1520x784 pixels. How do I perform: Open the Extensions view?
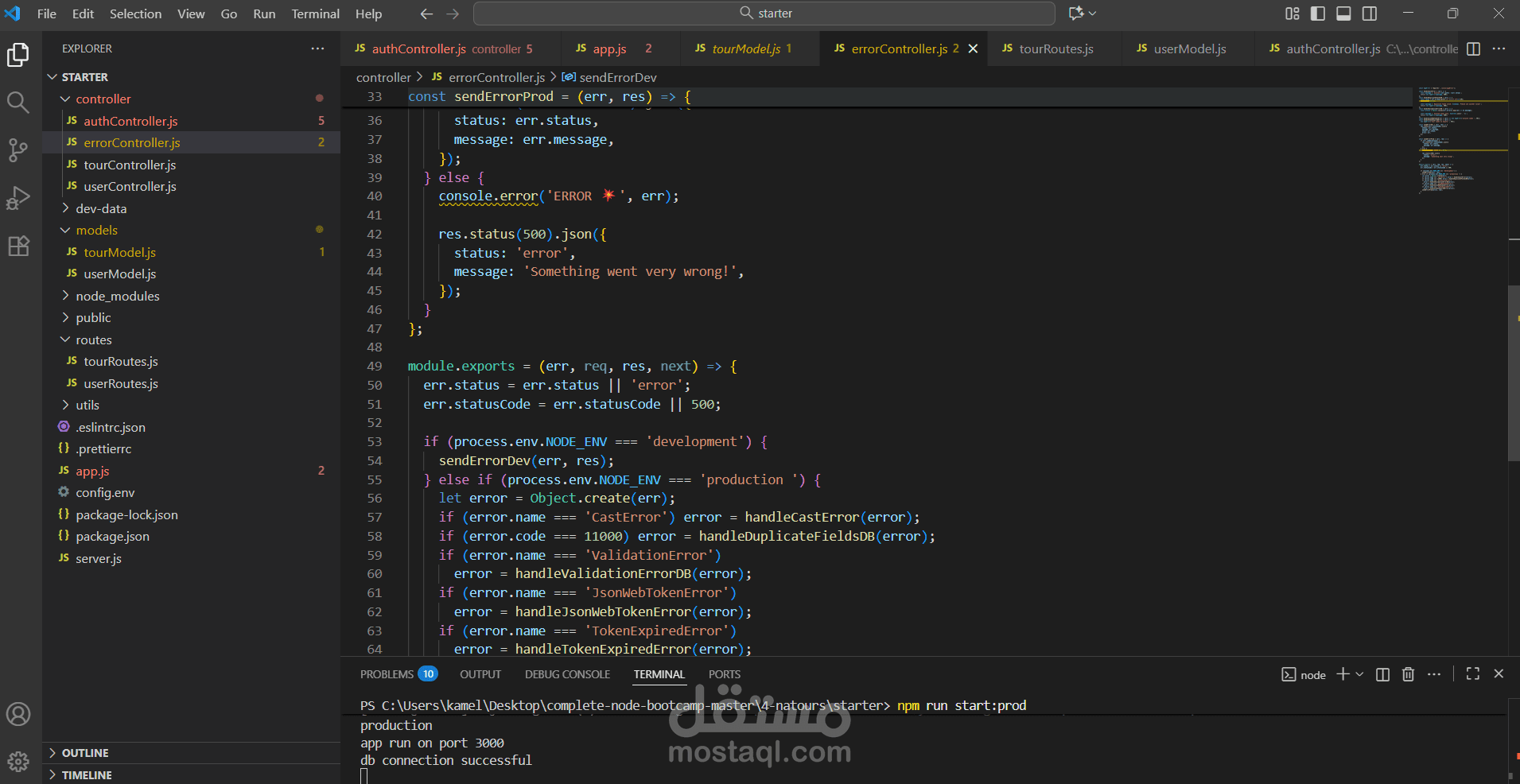click(x=18, y=246)
